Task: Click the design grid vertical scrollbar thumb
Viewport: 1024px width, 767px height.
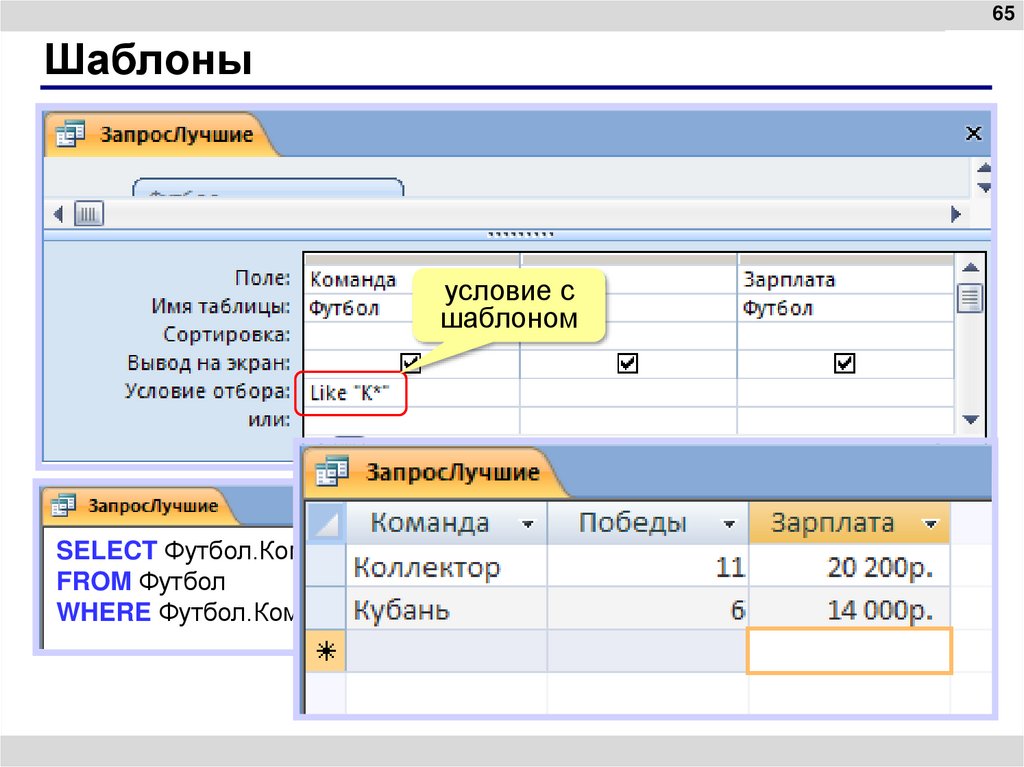Action: pyautogui.click(x=970, y=299)
